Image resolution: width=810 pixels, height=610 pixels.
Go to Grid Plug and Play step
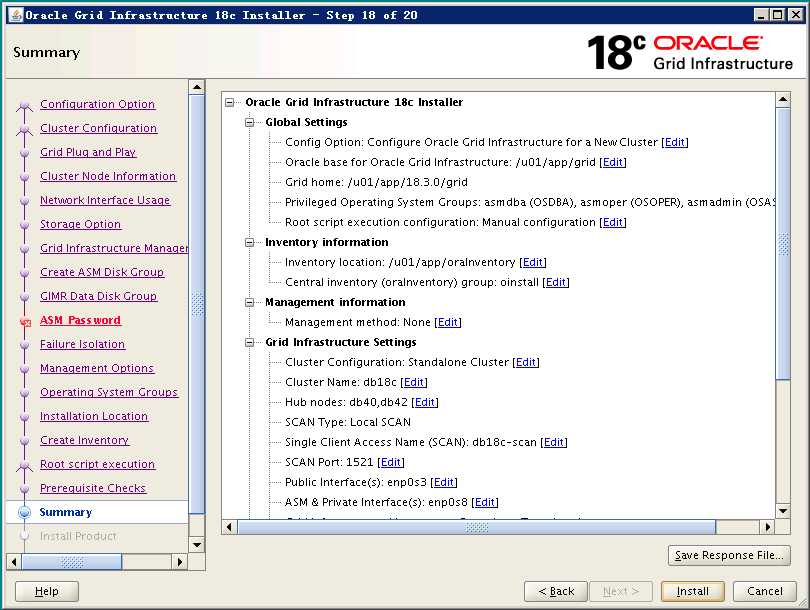(x=88, y=152)
